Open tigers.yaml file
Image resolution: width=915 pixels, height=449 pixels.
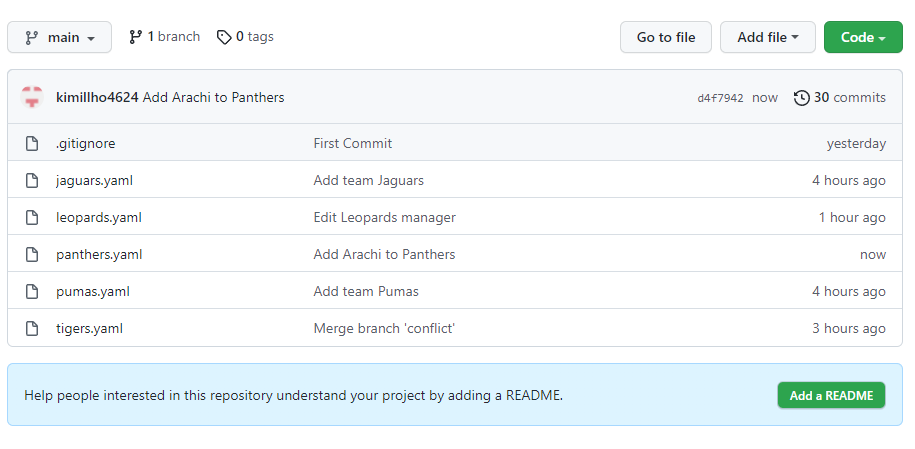tap(89, 328)
